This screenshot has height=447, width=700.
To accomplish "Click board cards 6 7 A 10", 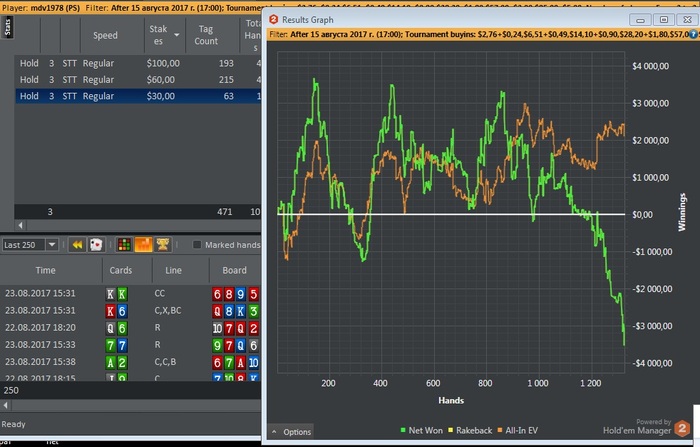I will [x=236, y=363].
